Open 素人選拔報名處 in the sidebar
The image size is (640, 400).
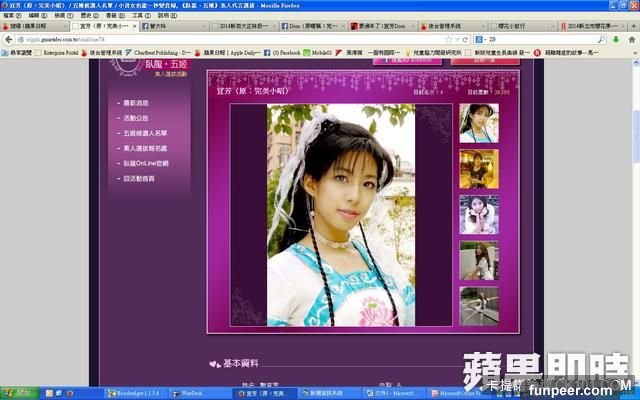[144, 148]
